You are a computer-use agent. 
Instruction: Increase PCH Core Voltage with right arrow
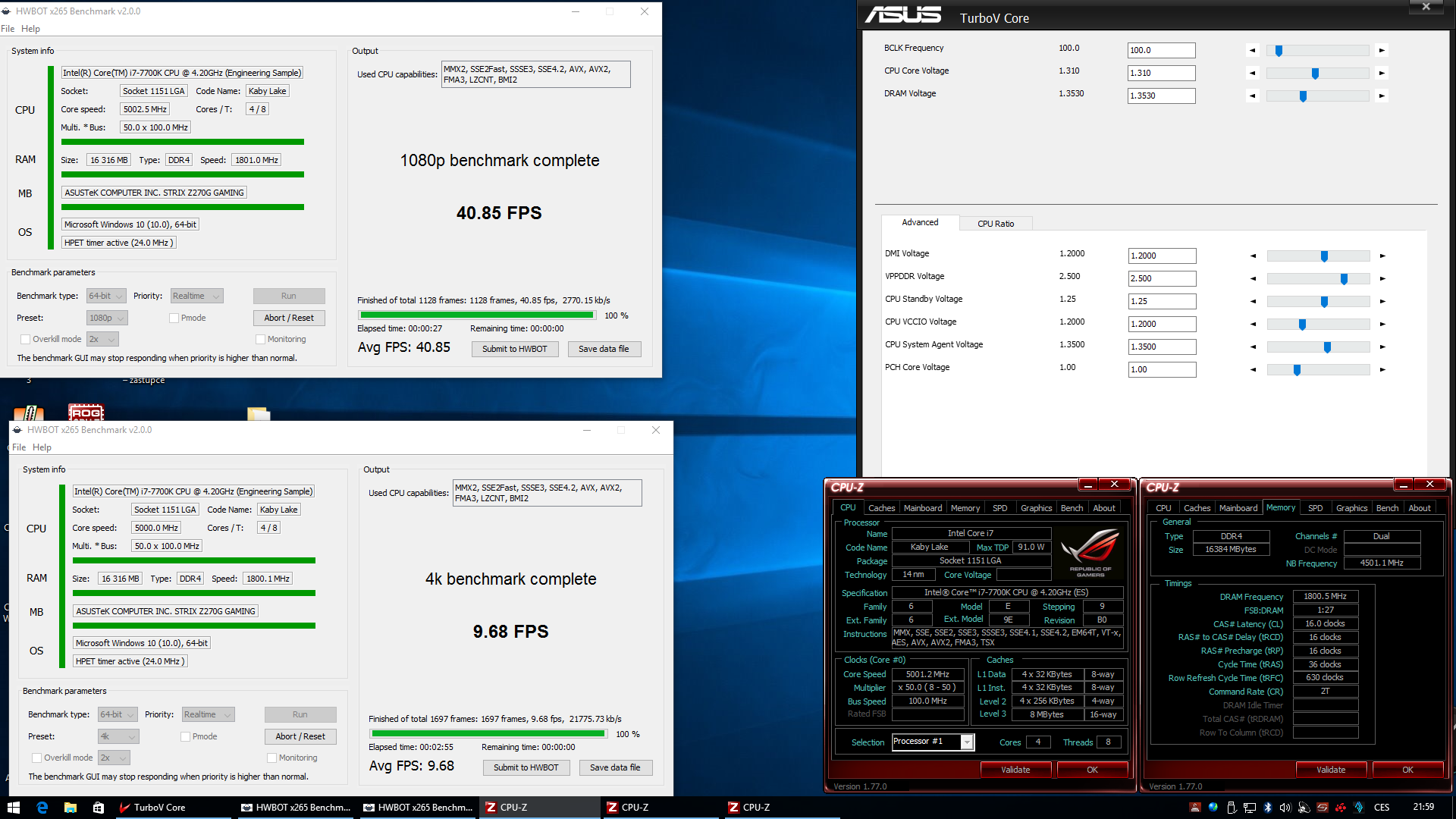pyautogui.click(x=1382, y=370)
